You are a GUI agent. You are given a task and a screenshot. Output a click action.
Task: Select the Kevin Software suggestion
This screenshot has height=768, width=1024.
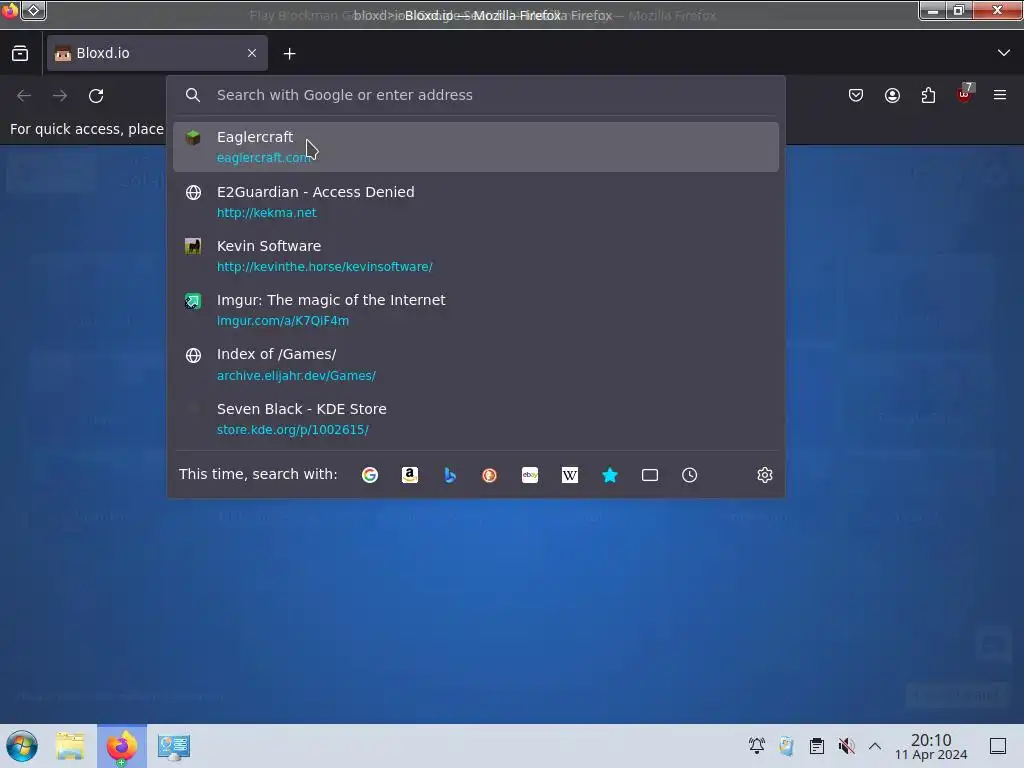(x=475, y=256)
